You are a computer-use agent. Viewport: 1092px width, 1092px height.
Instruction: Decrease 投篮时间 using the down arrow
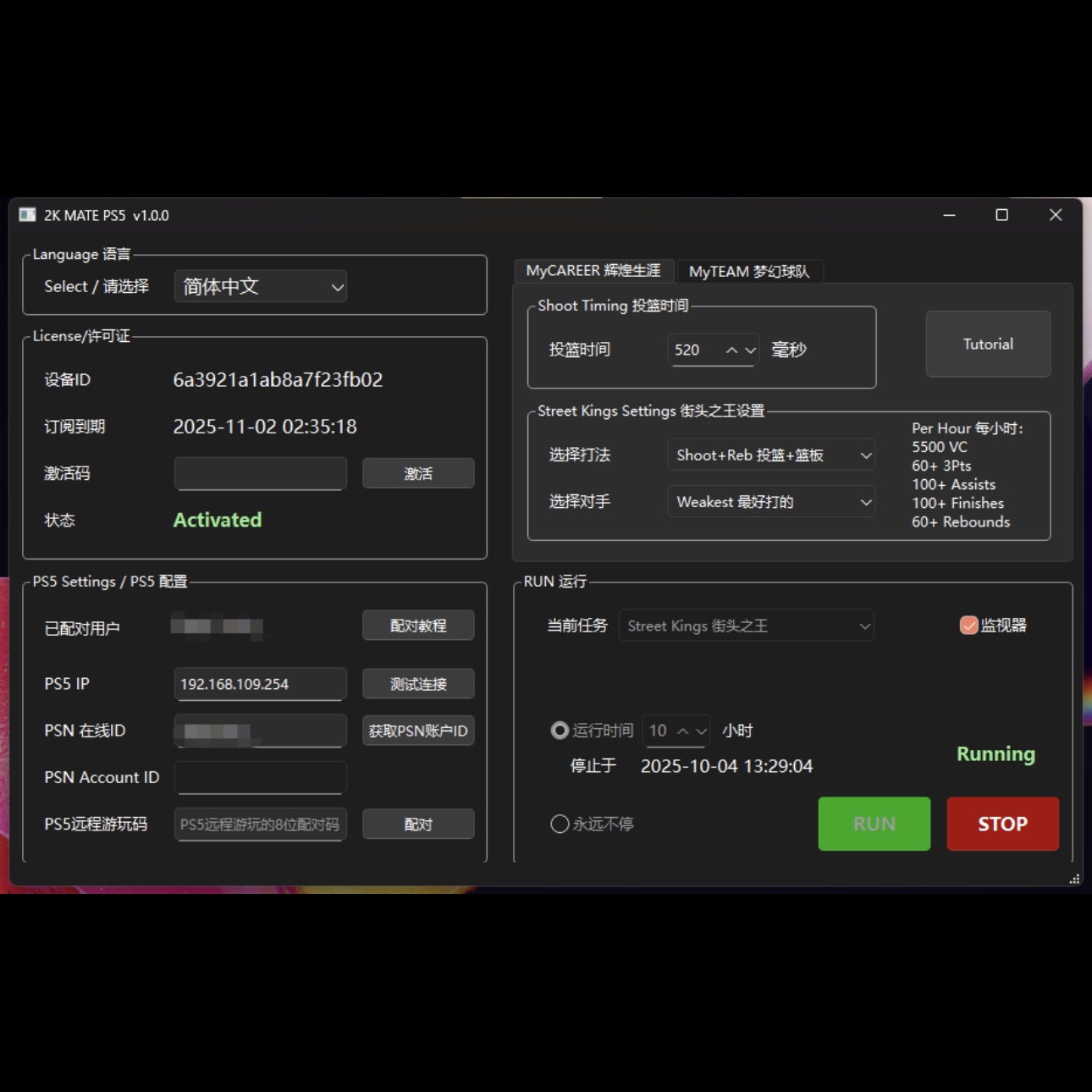[x=751, y=350]
